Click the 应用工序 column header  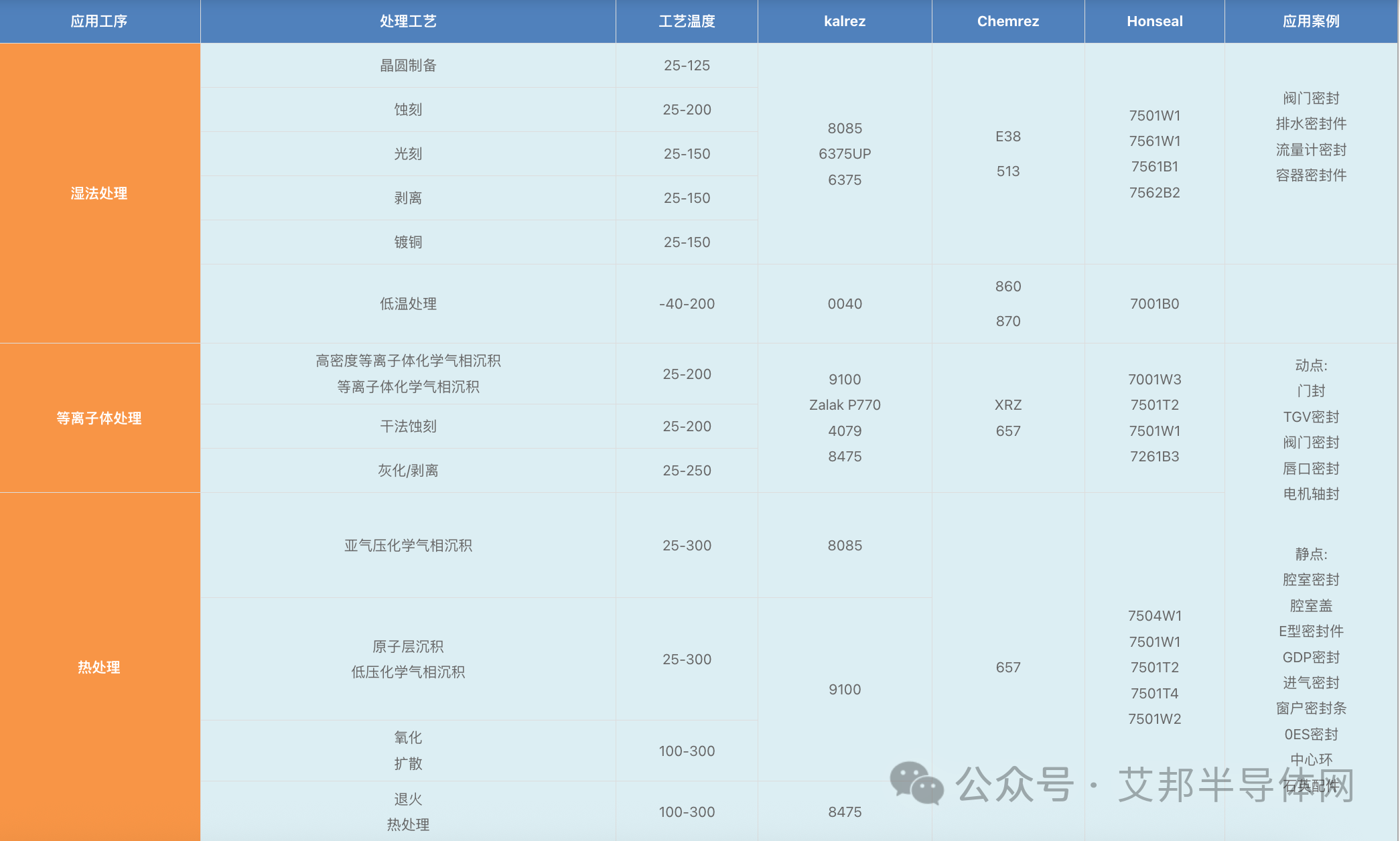(x=99, y=21)
